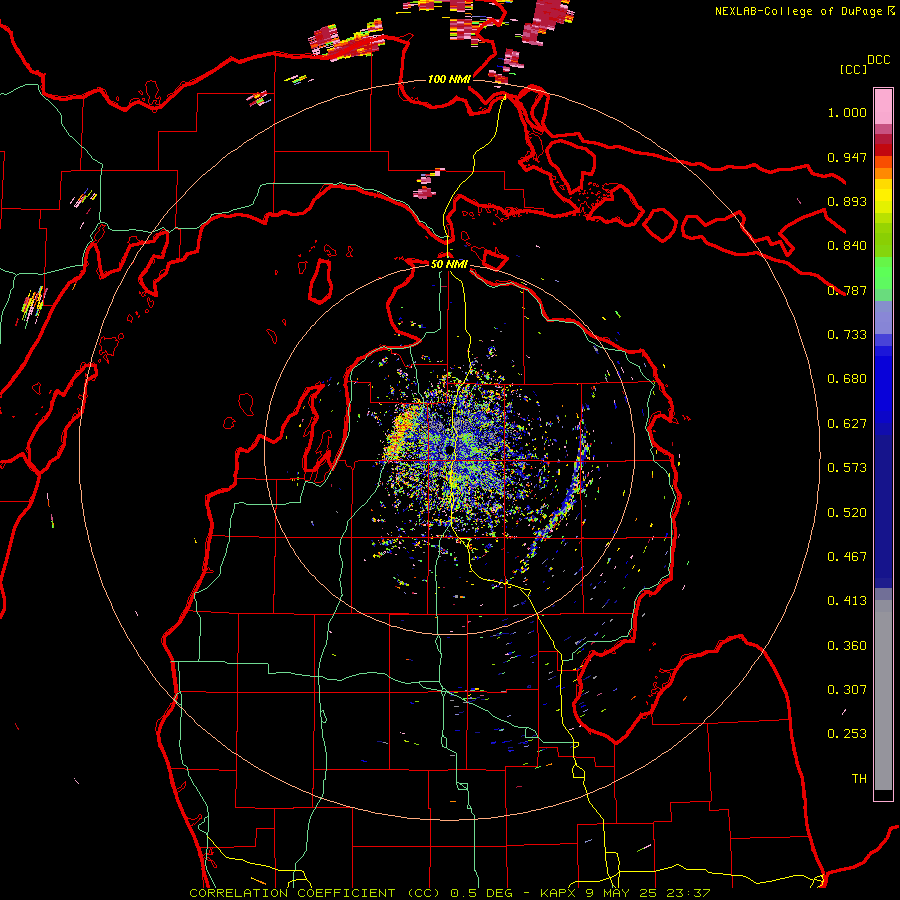Select the 0.360 scale value

click(847, 646)
